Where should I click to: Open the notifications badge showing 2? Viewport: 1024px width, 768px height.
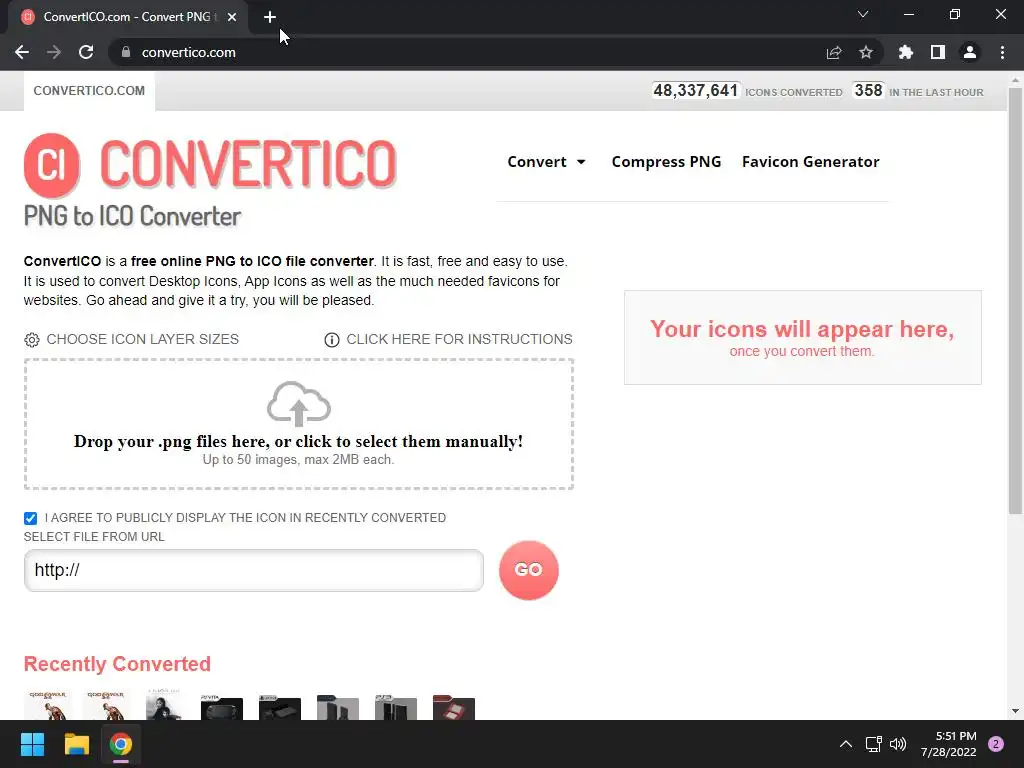(996, 744)
